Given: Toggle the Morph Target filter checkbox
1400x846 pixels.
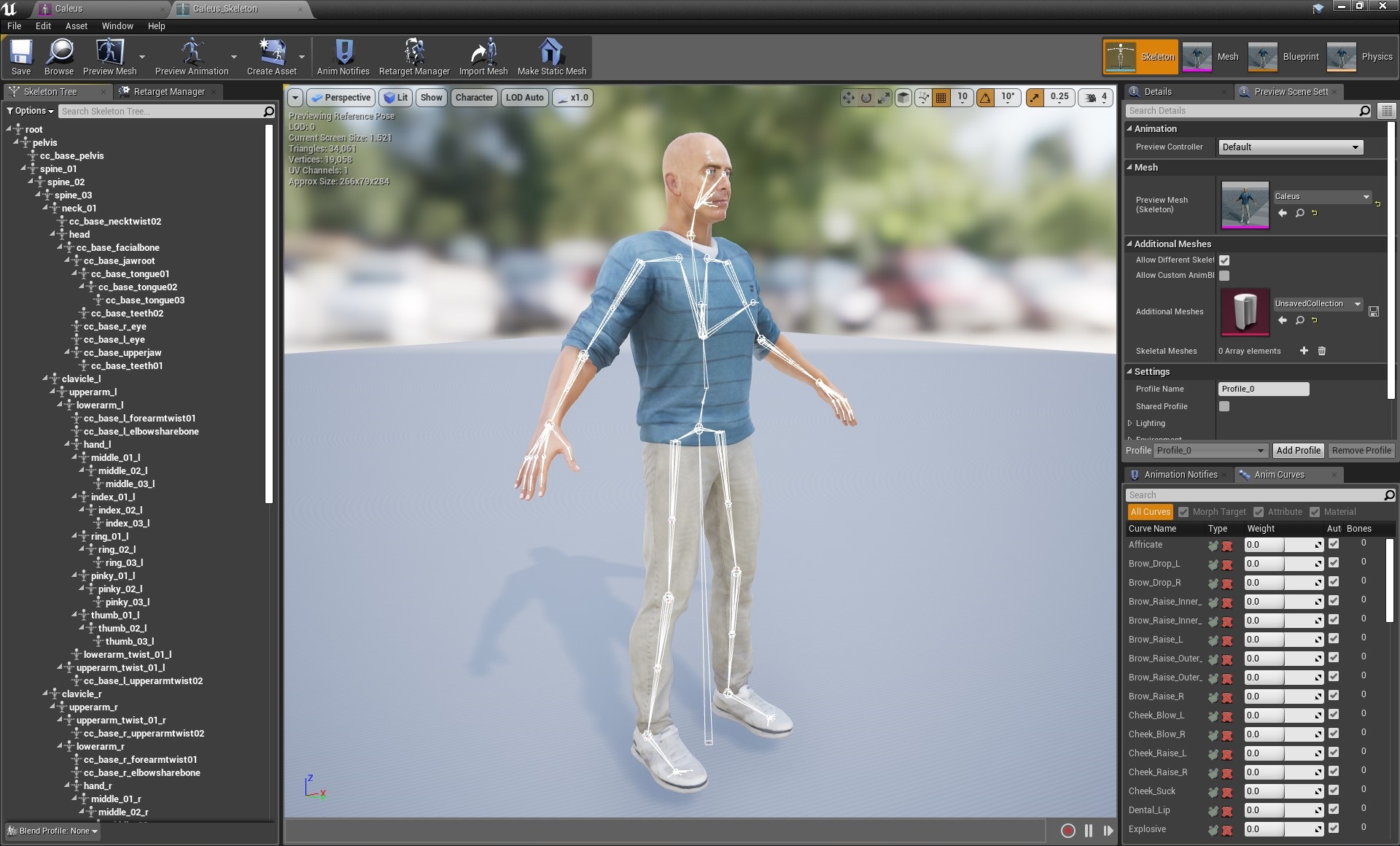Looking at the screenshot, I should [1183, 512].
